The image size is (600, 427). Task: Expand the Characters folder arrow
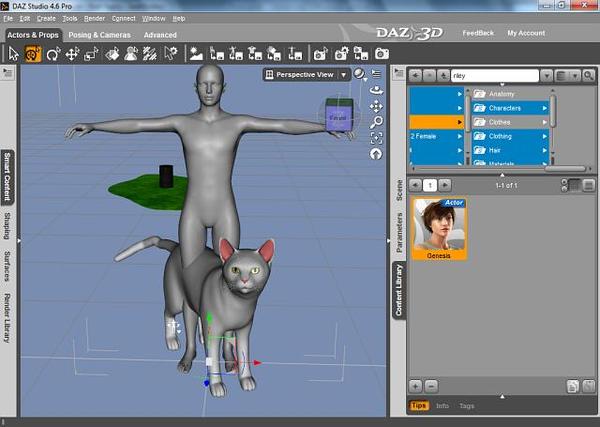545,108
